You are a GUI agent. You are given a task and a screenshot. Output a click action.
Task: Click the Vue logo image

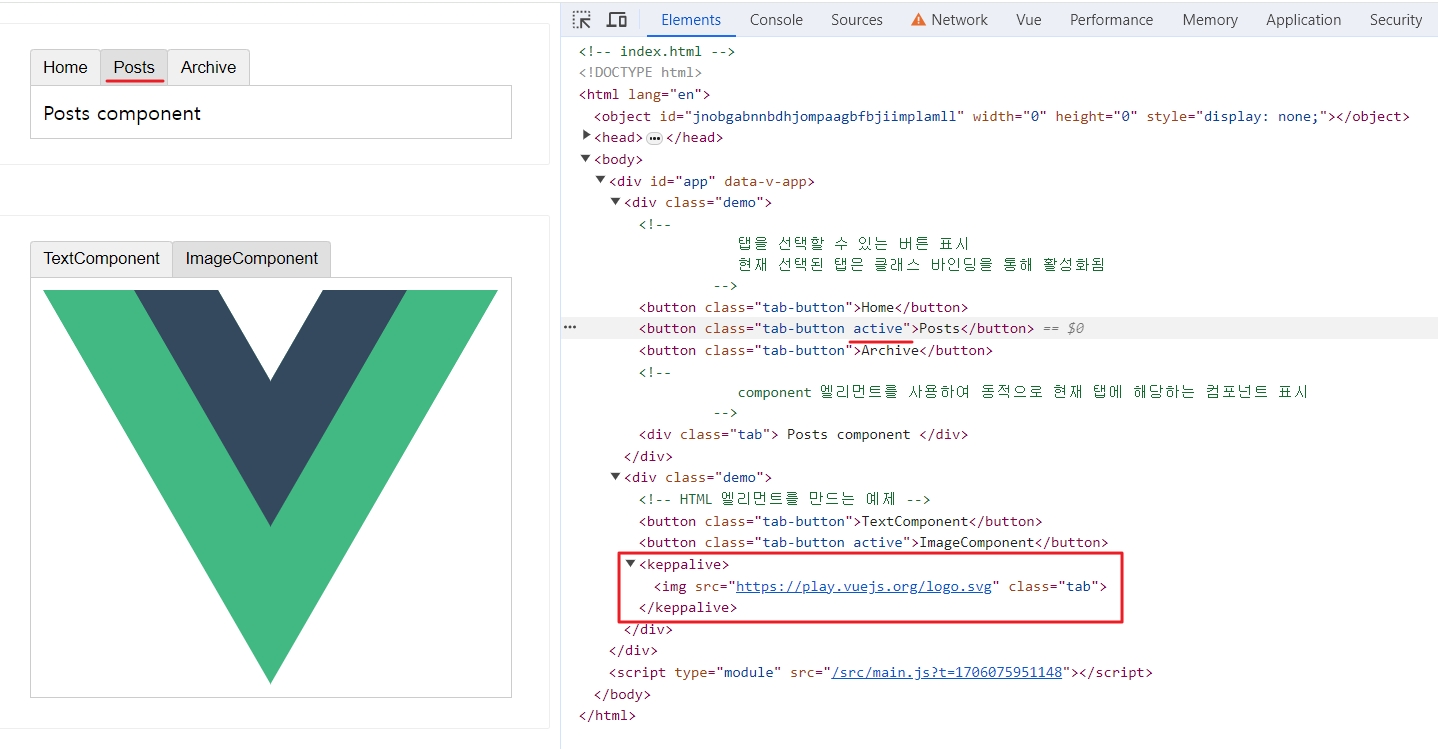pos(271,487)
